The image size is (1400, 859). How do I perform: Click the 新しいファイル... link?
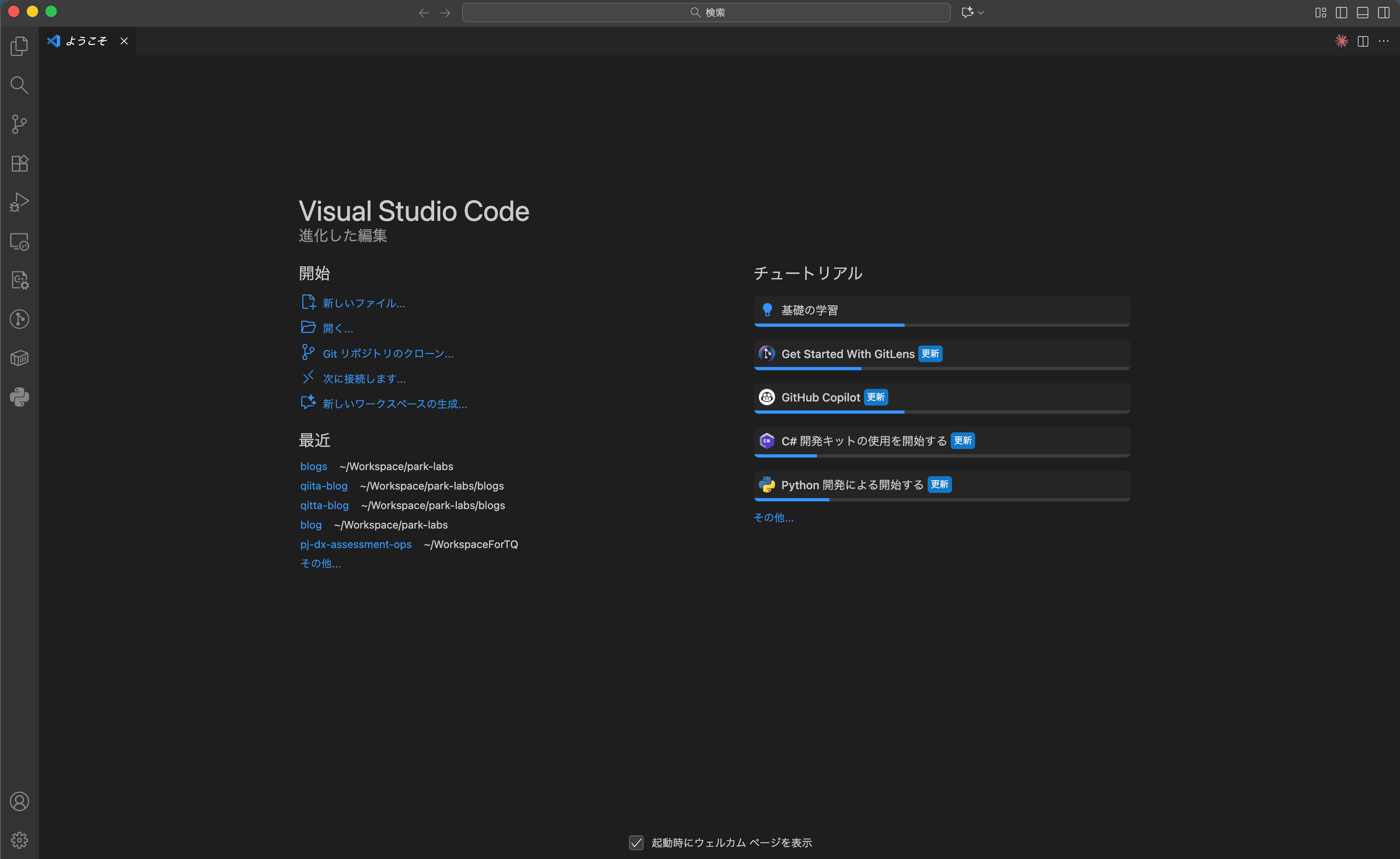point(364,303)
